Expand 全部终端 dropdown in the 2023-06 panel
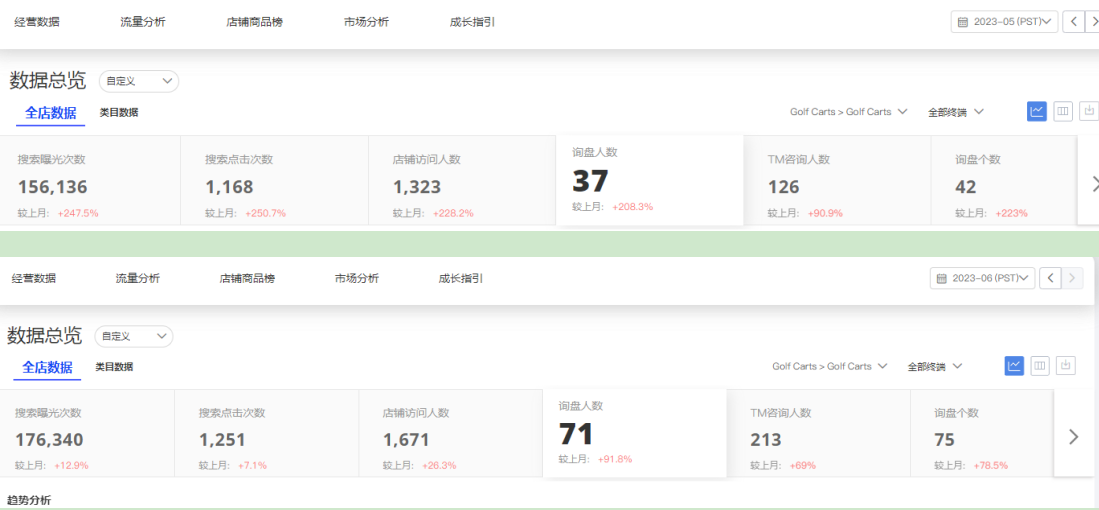This screenshot has width=1099, height=510. tap(935, 367)
